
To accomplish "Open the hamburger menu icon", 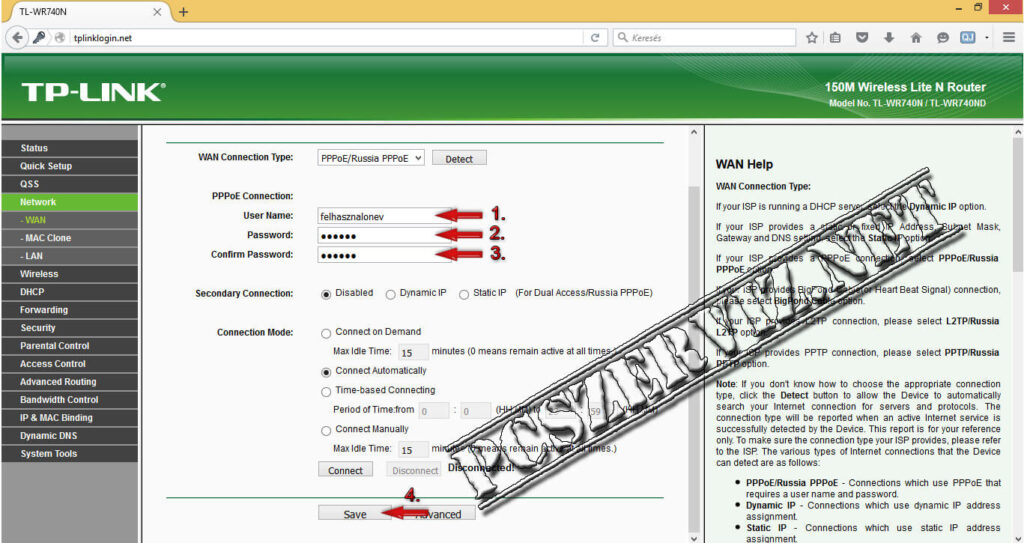I will coord(1009,38).
